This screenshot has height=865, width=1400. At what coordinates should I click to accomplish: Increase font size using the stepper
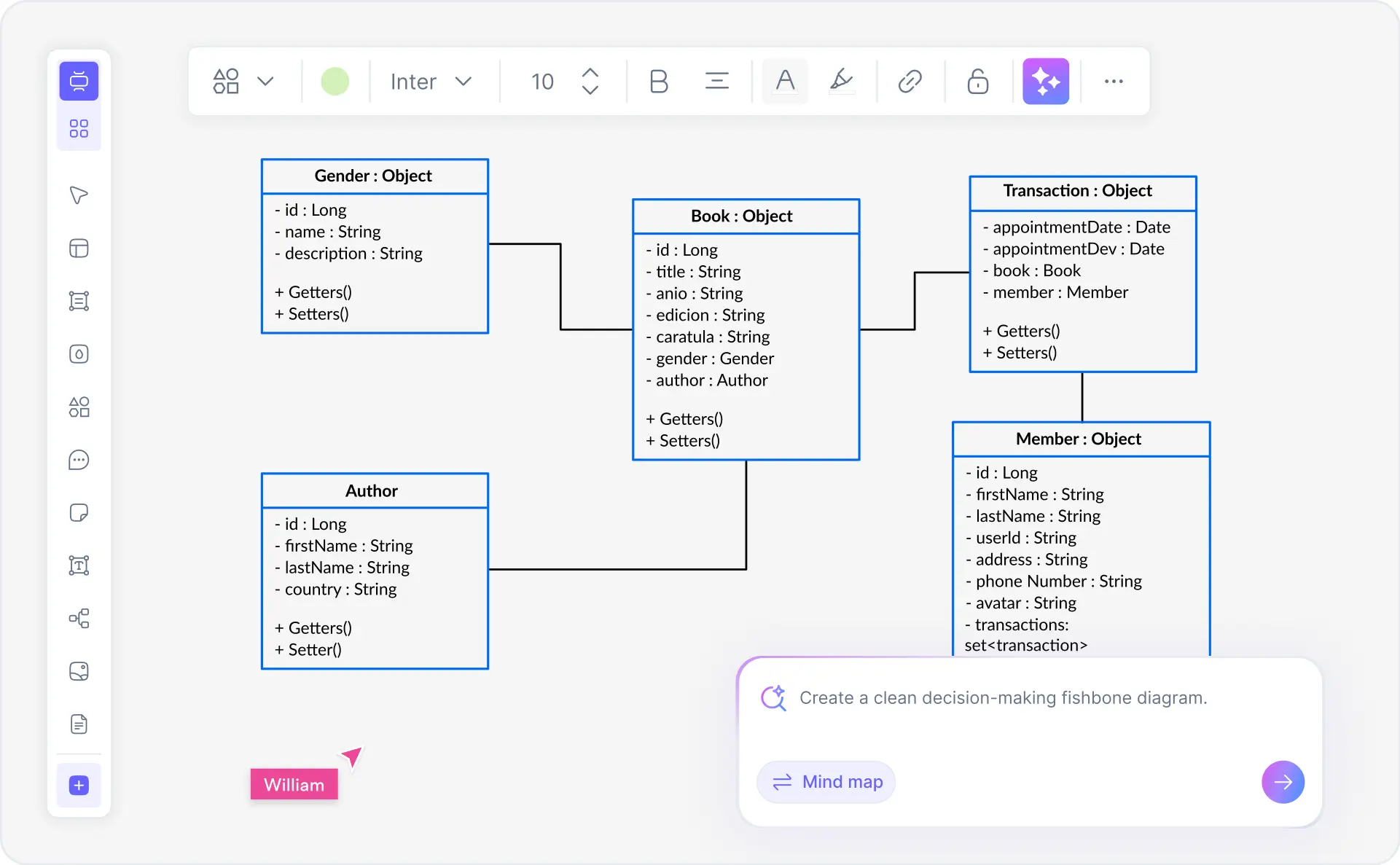tap(590, 73)
